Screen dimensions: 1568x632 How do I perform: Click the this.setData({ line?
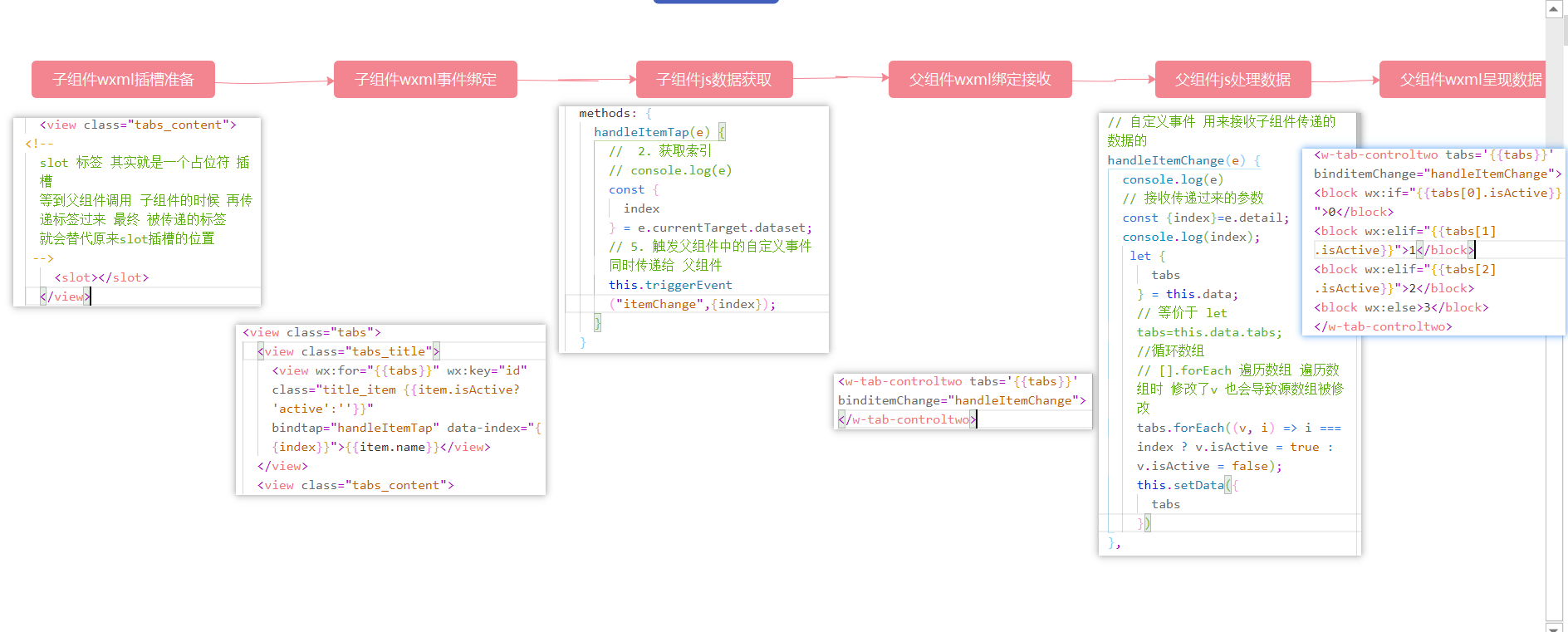(1188, 485)
